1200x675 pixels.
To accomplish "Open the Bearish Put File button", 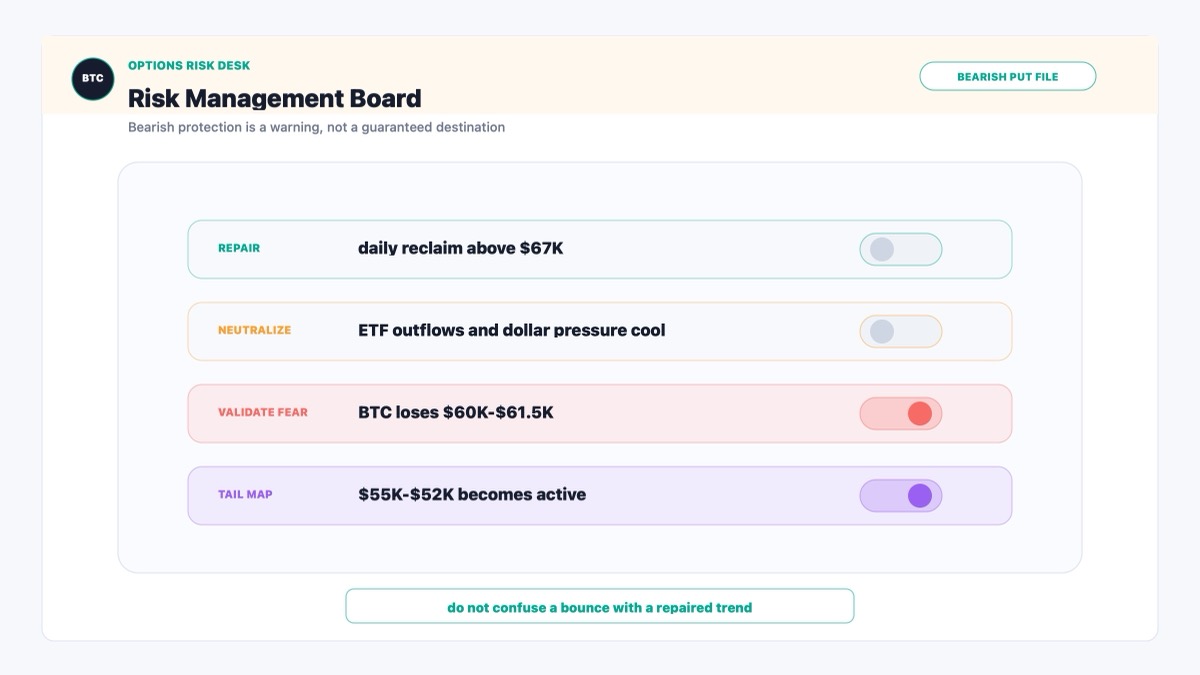I will pos(1007,76).
